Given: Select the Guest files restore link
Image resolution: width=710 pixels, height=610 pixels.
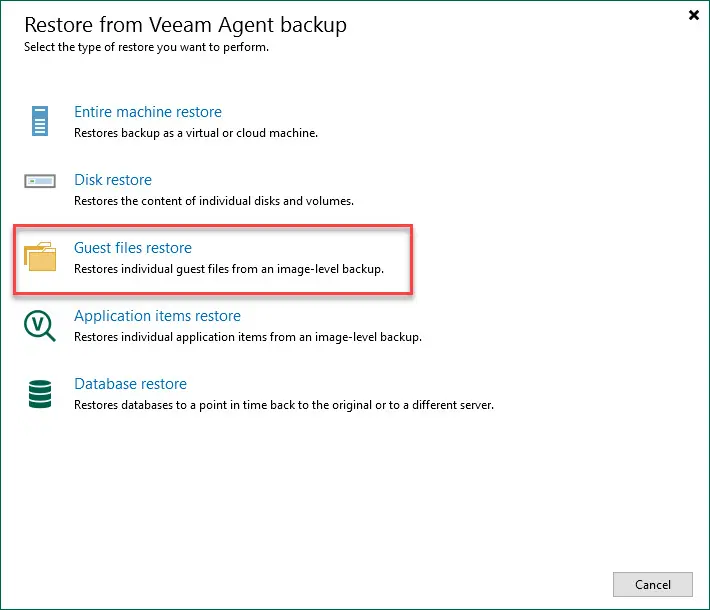Looking at the screenshot, I should (133, 248).
